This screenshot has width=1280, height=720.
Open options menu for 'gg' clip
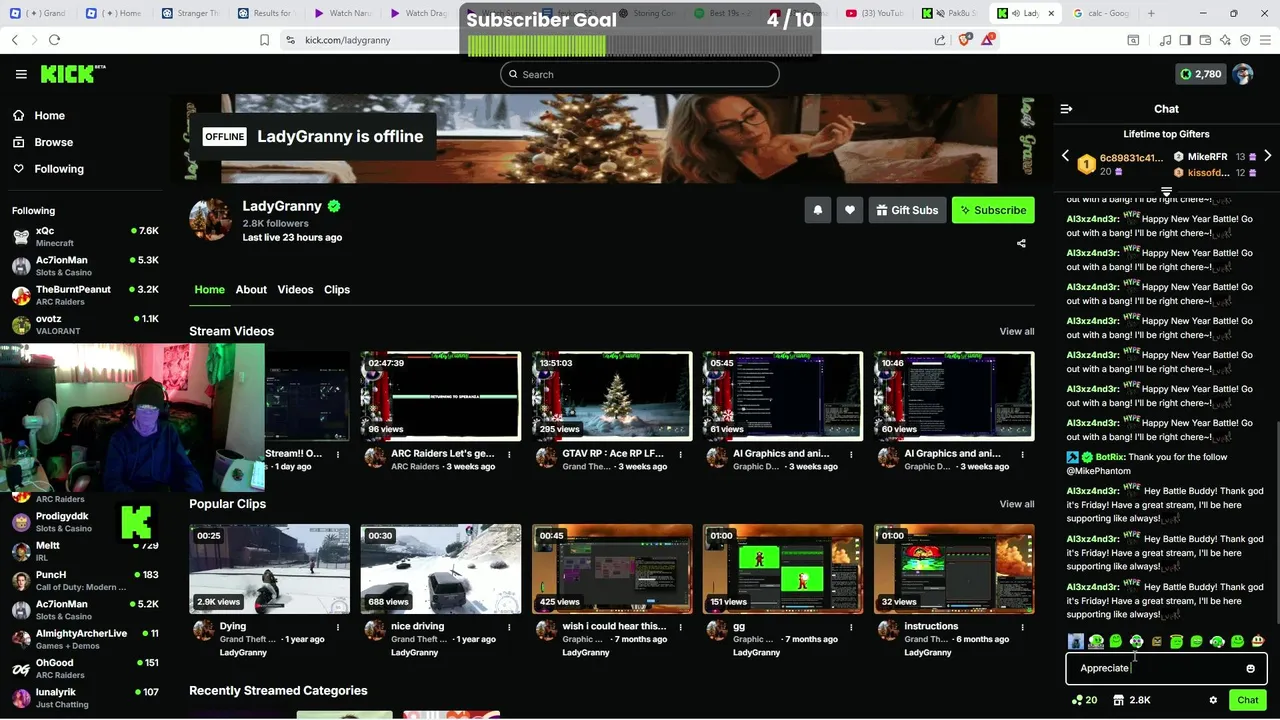851,627
